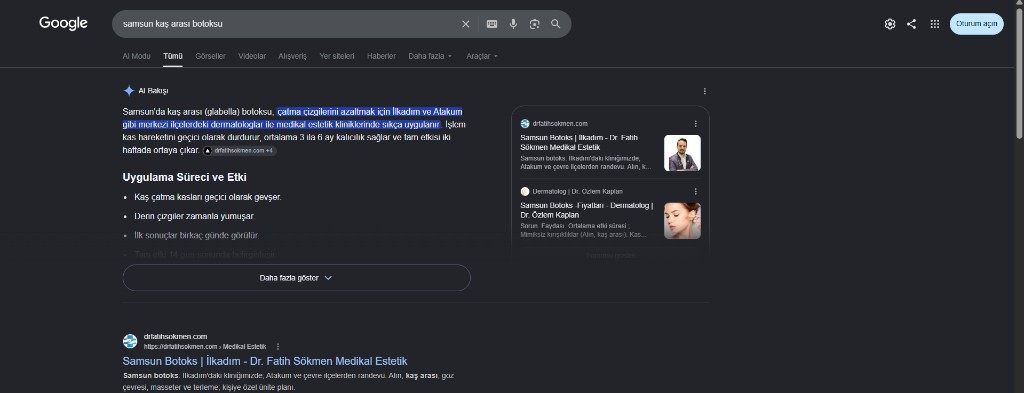Screen dimensions: 1024x393
Task: Click 'drfatihsokmen.com' label in first source card
Action: point(560,123)
